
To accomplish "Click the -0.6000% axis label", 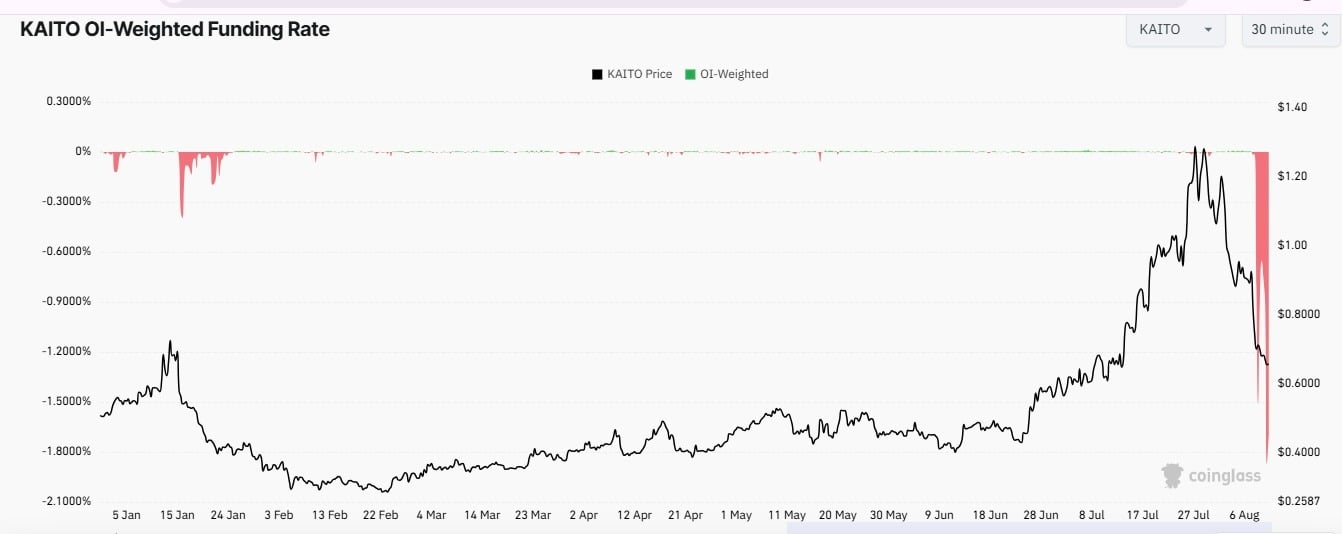I will [x=67, y=252].
